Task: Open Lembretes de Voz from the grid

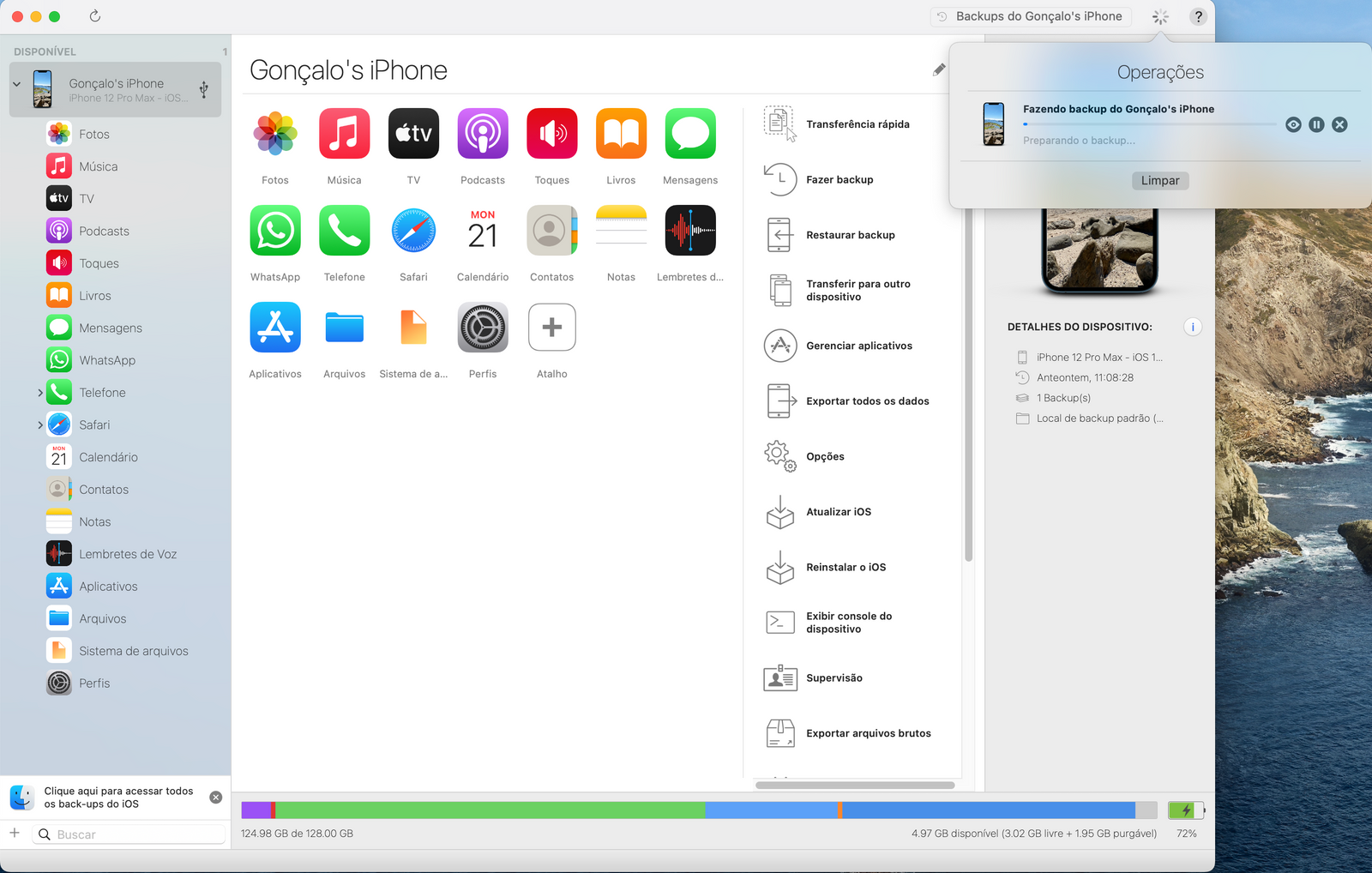Action: pyautogui.click(x=690, y=231)
